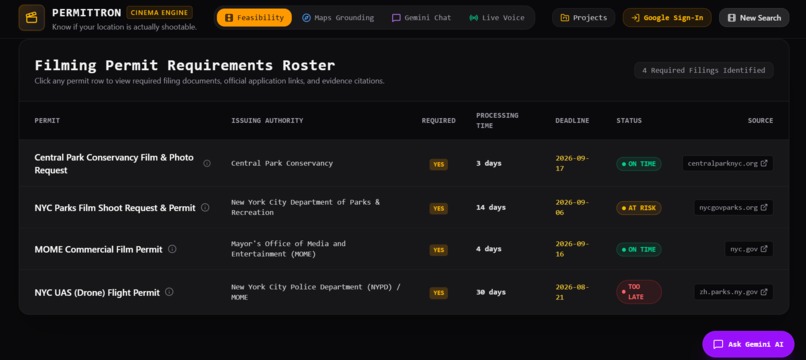Click the PERMIT column header
806x360 pixels.
(x=47, y=120)
